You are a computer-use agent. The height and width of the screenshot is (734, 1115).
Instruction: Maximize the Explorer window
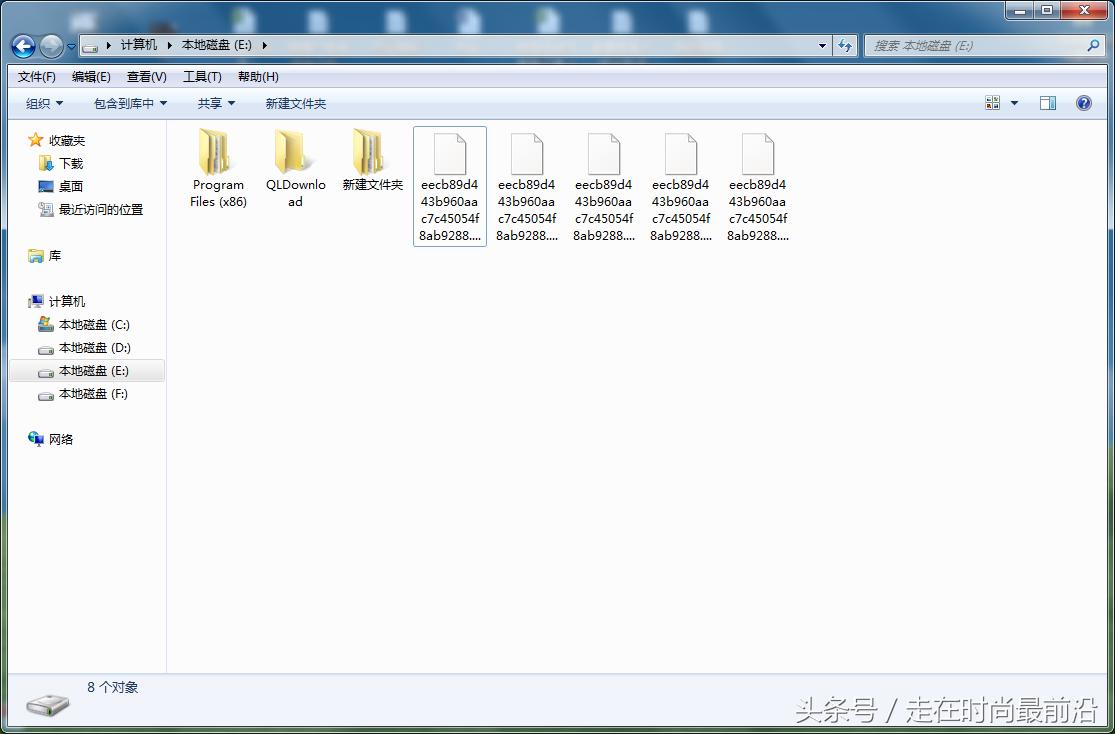1046,10
